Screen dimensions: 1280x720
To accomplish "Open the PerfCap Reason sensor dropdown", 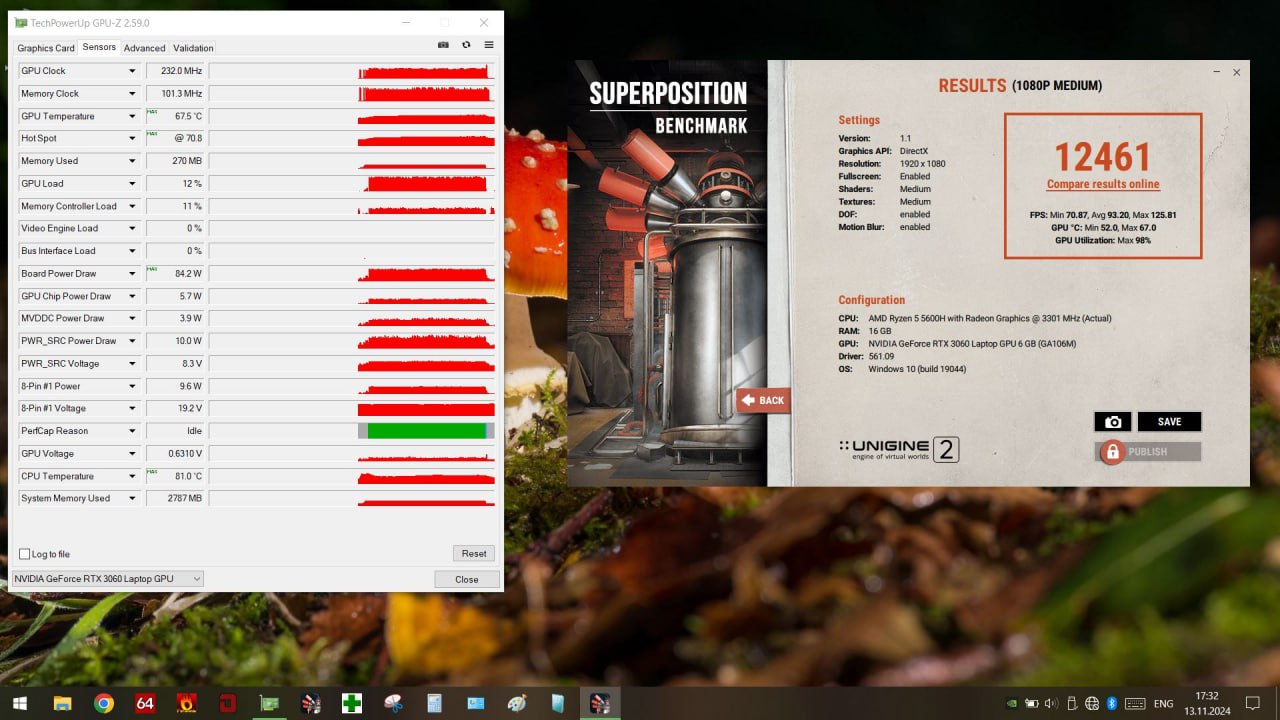I will pyautogui.click(x=132, y=431).
